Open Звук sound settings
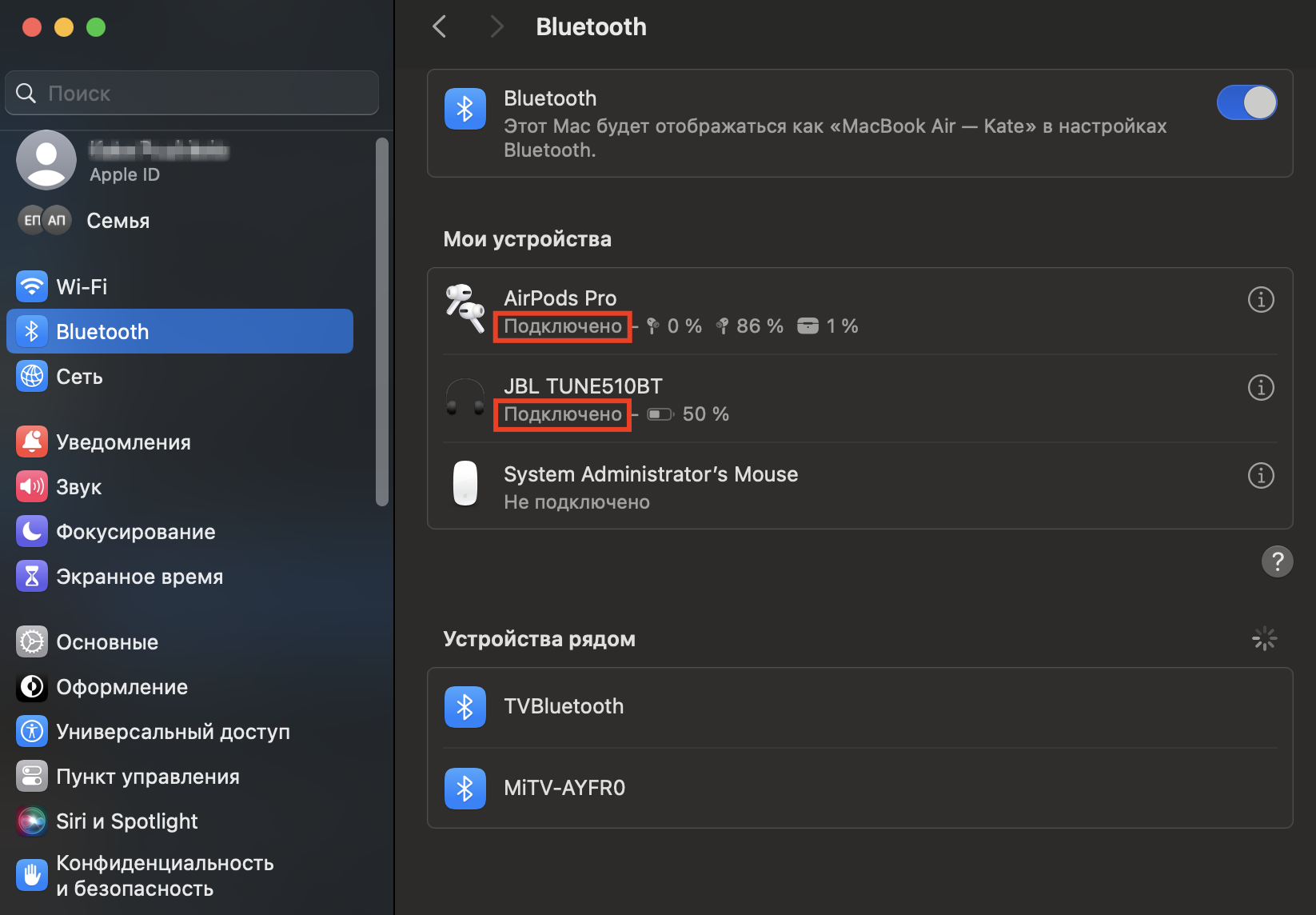This screenshot has width=1316, height=915. click(180, 486)
